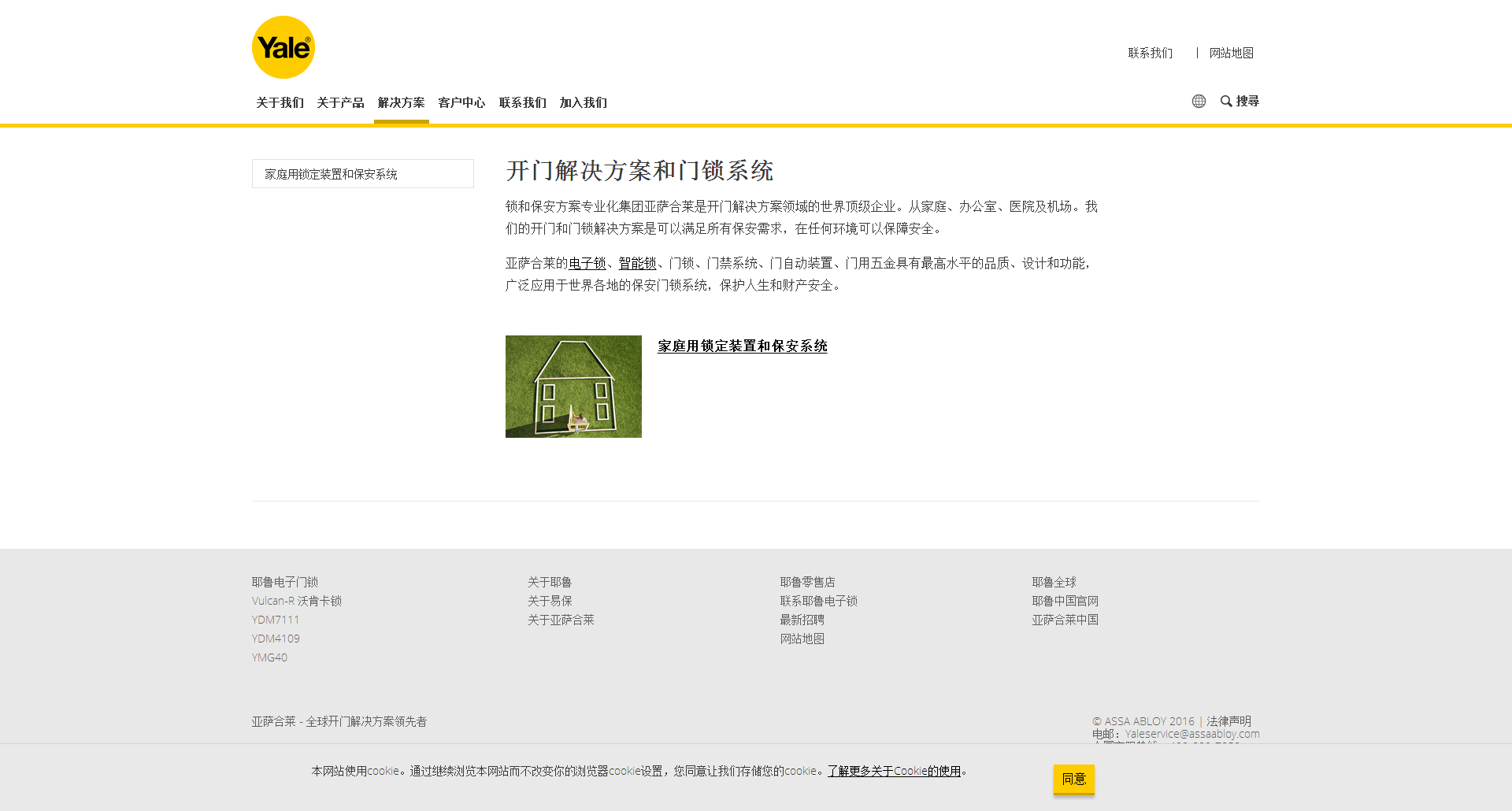Click footer link 耶鲁中国官网
Screen dimensions: 1512x811
click(x=1065, y=601)
